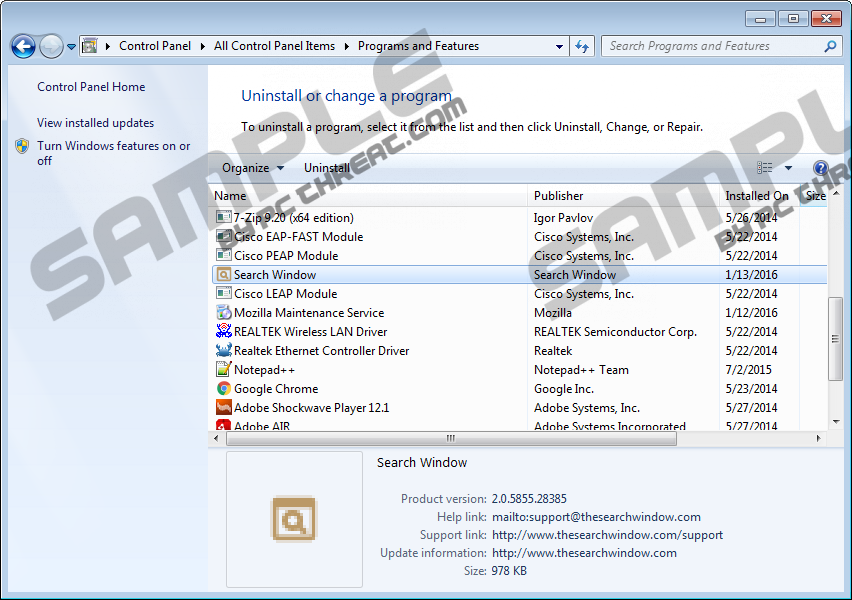
Task: Open the address bar history dropdown
Action: [x=559, y=46]
